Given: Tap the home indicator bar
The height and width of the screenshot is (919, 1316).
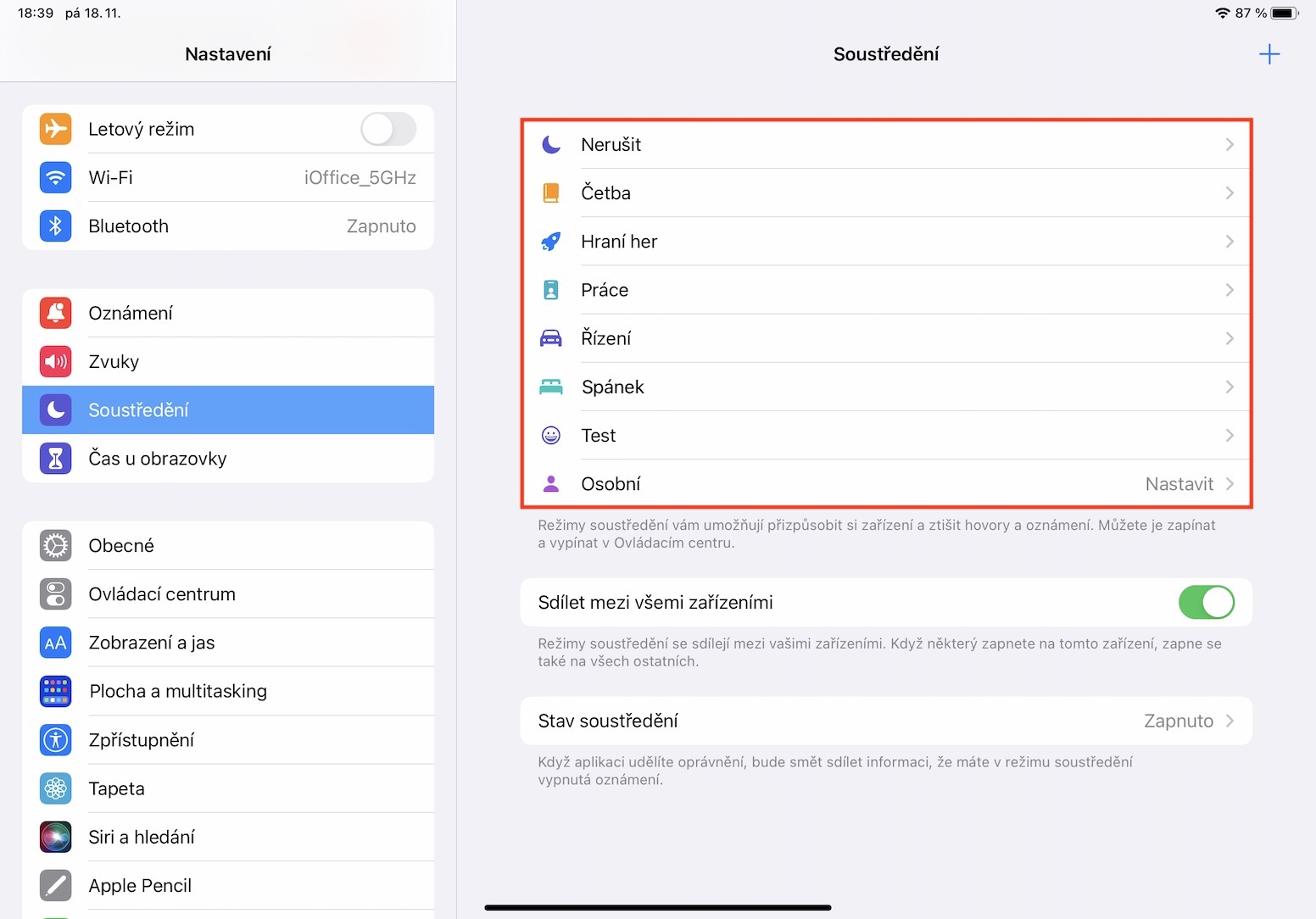Looking at the screenshot, I should (x=657, y=908).
